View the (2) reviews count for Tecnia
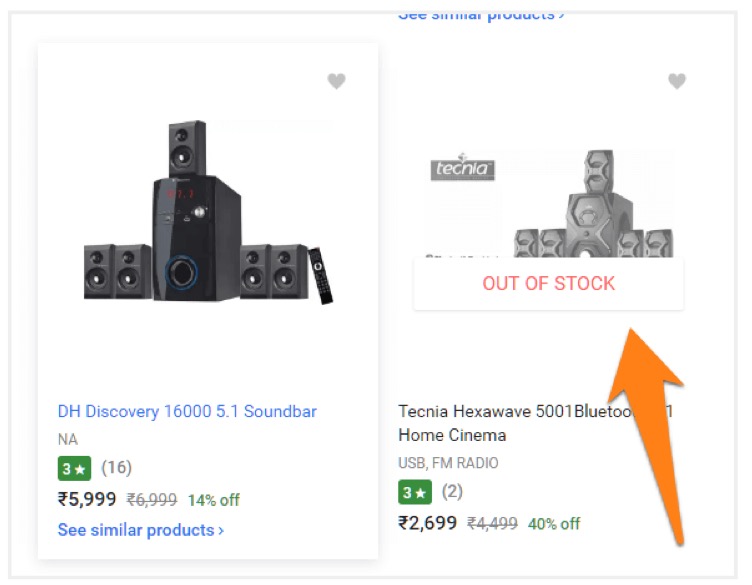The image size is (752, 585). click(452, 491)
